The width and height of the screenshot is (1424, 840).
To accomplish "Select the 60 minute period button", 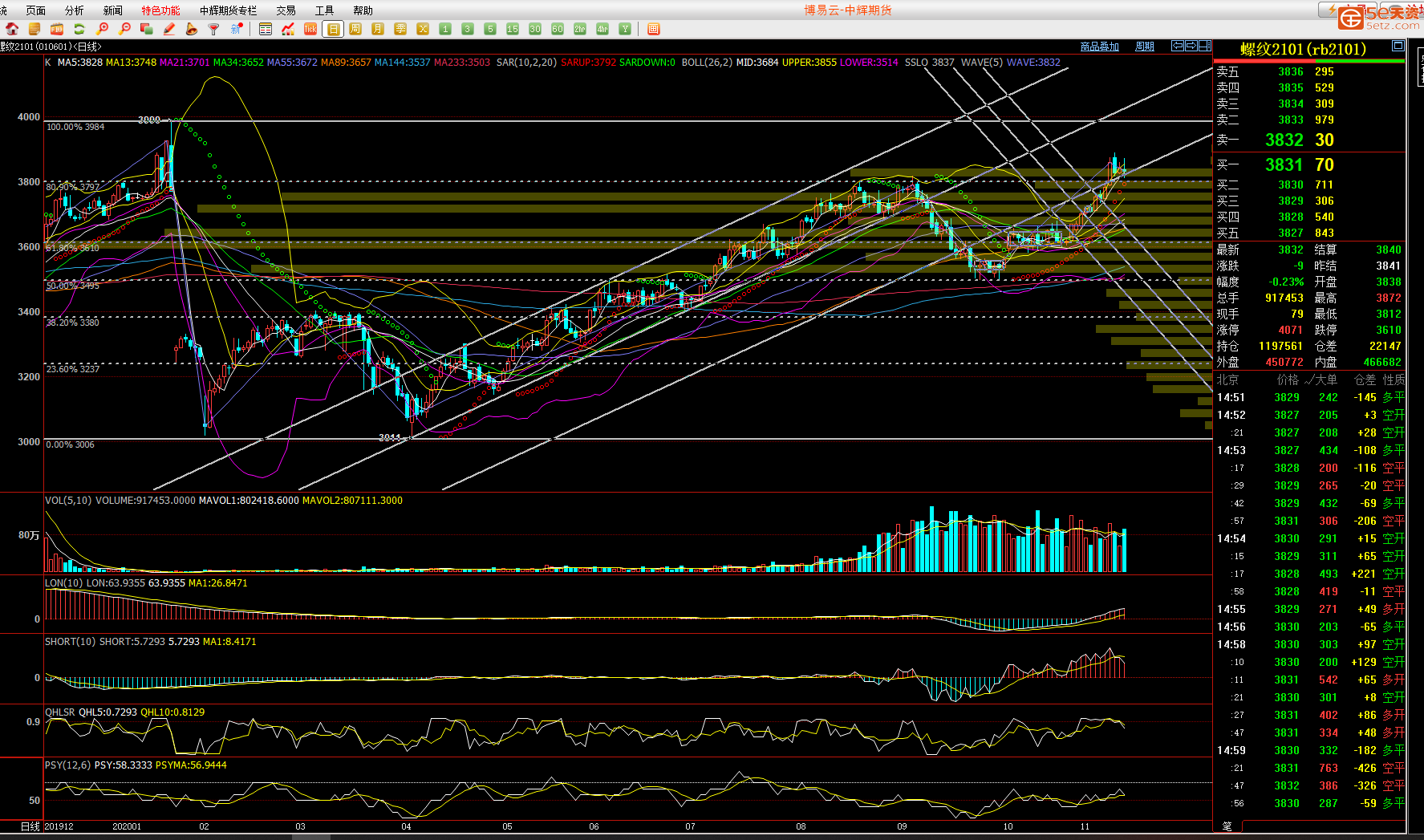I will point(558,29).
